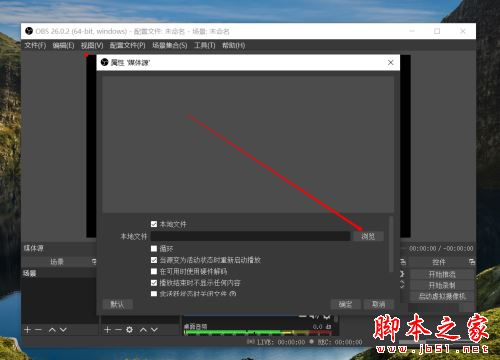The image size is (500, 360).
Task: Click the REC: 00:00:00 timer text
Action: 340,342
